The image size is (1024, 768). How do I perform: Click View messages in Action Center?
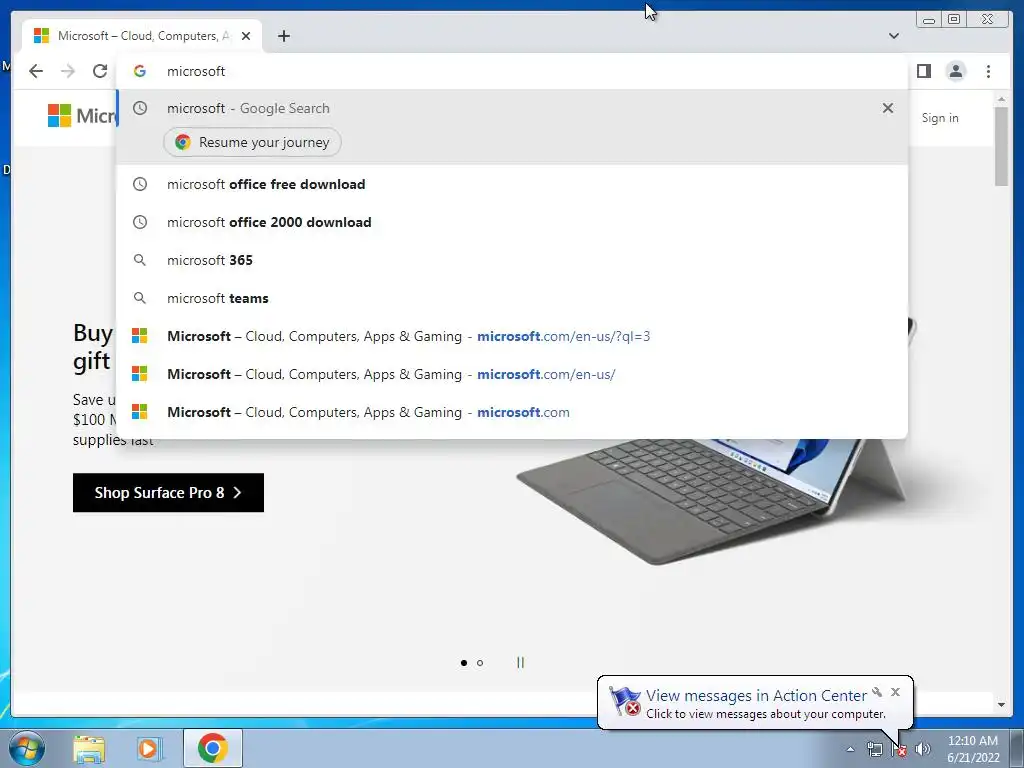[756, 696]
